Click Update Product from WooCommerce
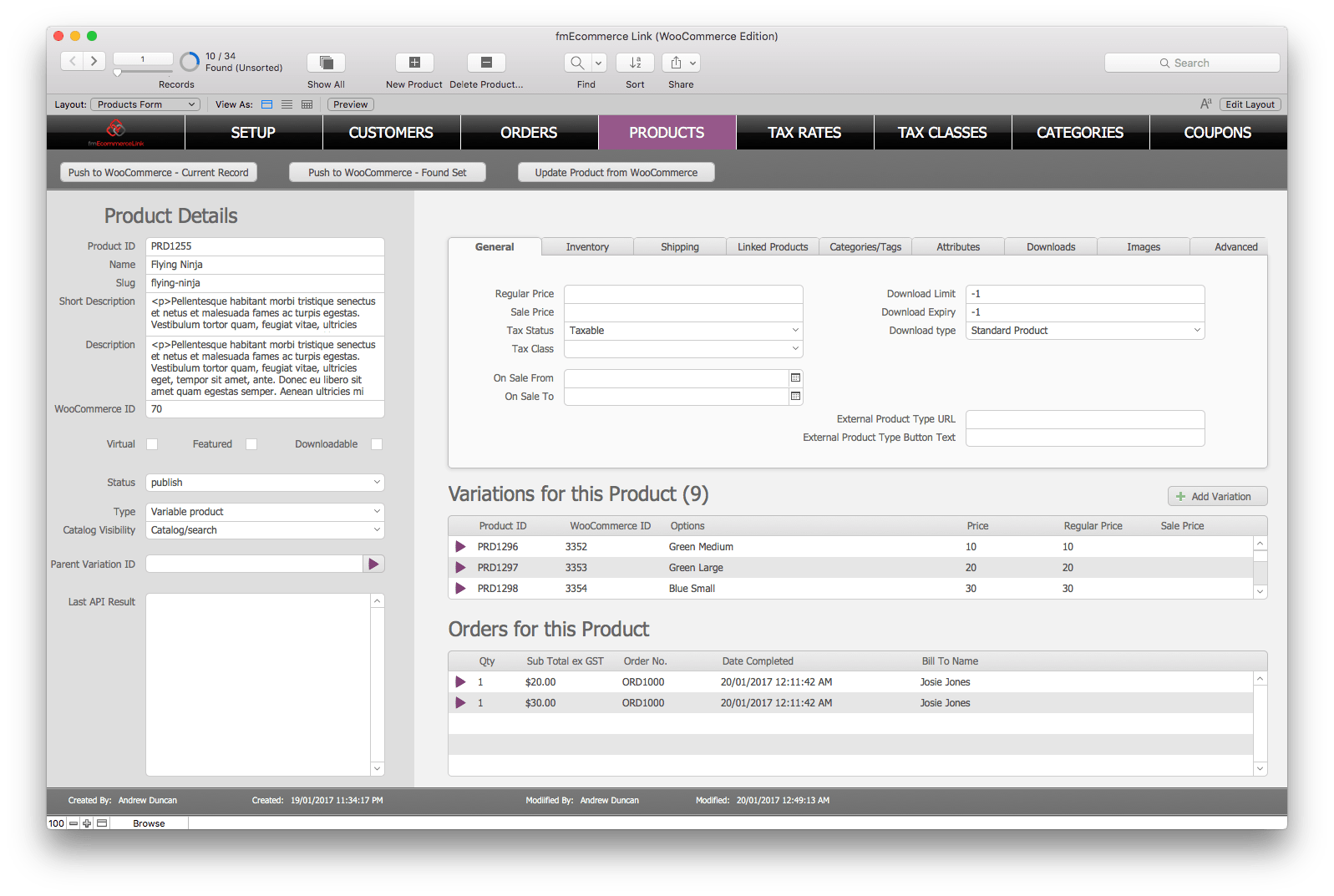 pos(616,173)
